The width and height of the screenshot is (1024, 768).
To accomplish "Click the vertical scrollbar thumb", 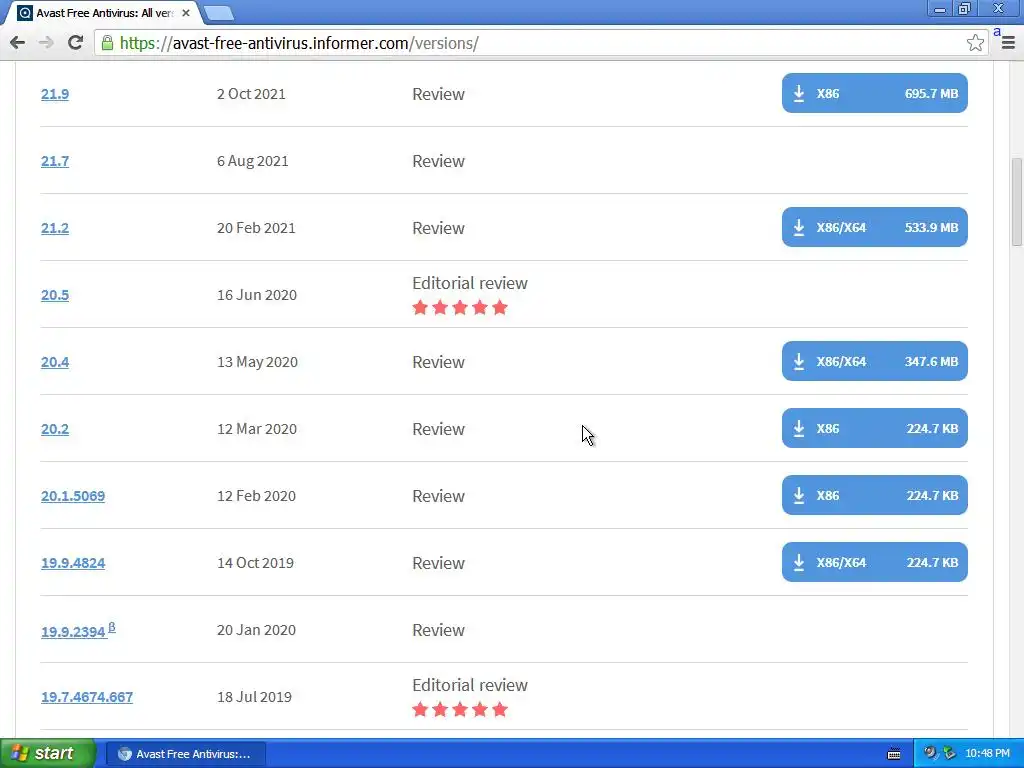I will point(1016,202).
